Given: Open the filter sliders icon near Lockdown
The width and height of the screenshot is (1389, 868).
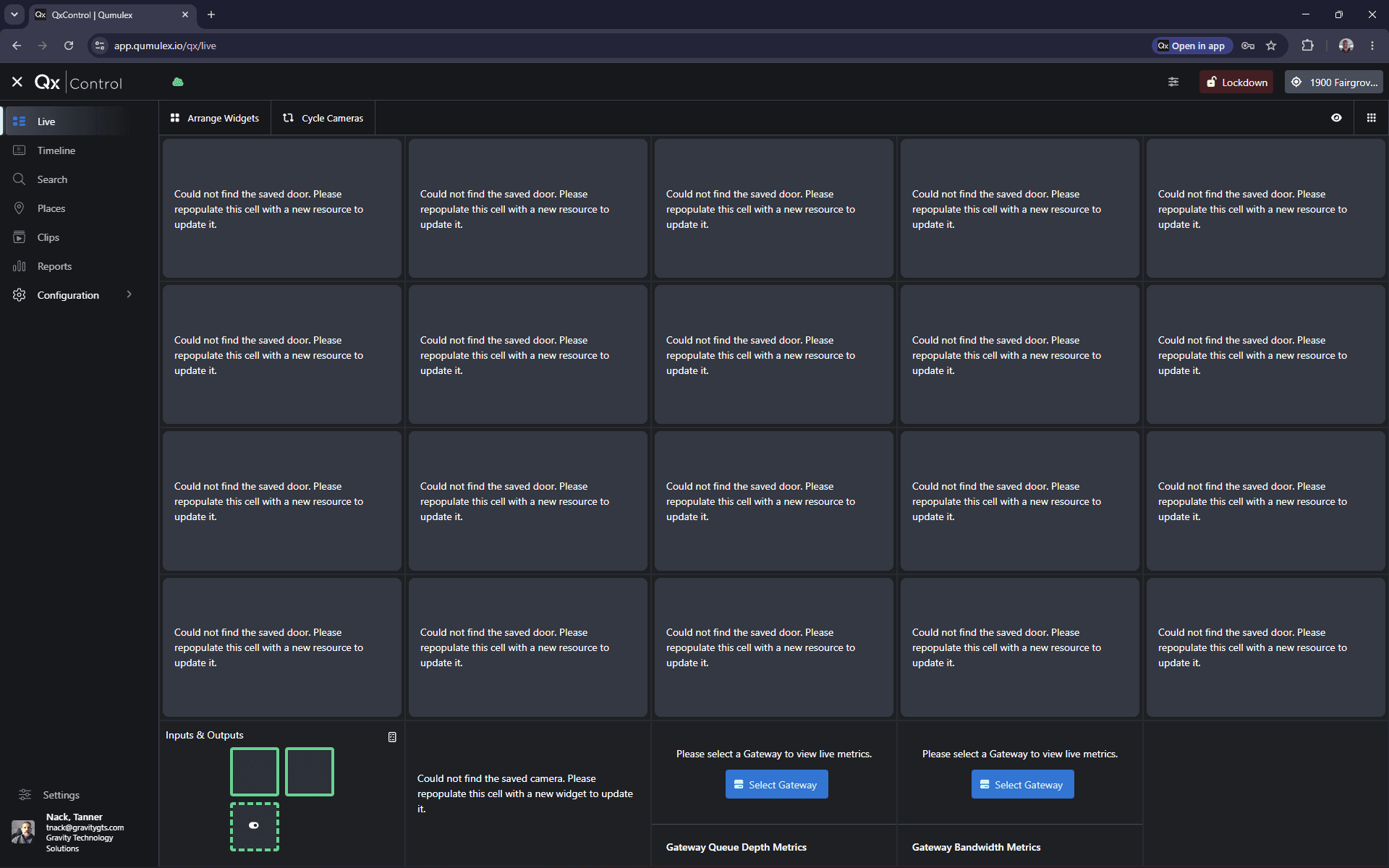Looking at the screenshot, I should pyautogui.click(x=1173, y=82).
